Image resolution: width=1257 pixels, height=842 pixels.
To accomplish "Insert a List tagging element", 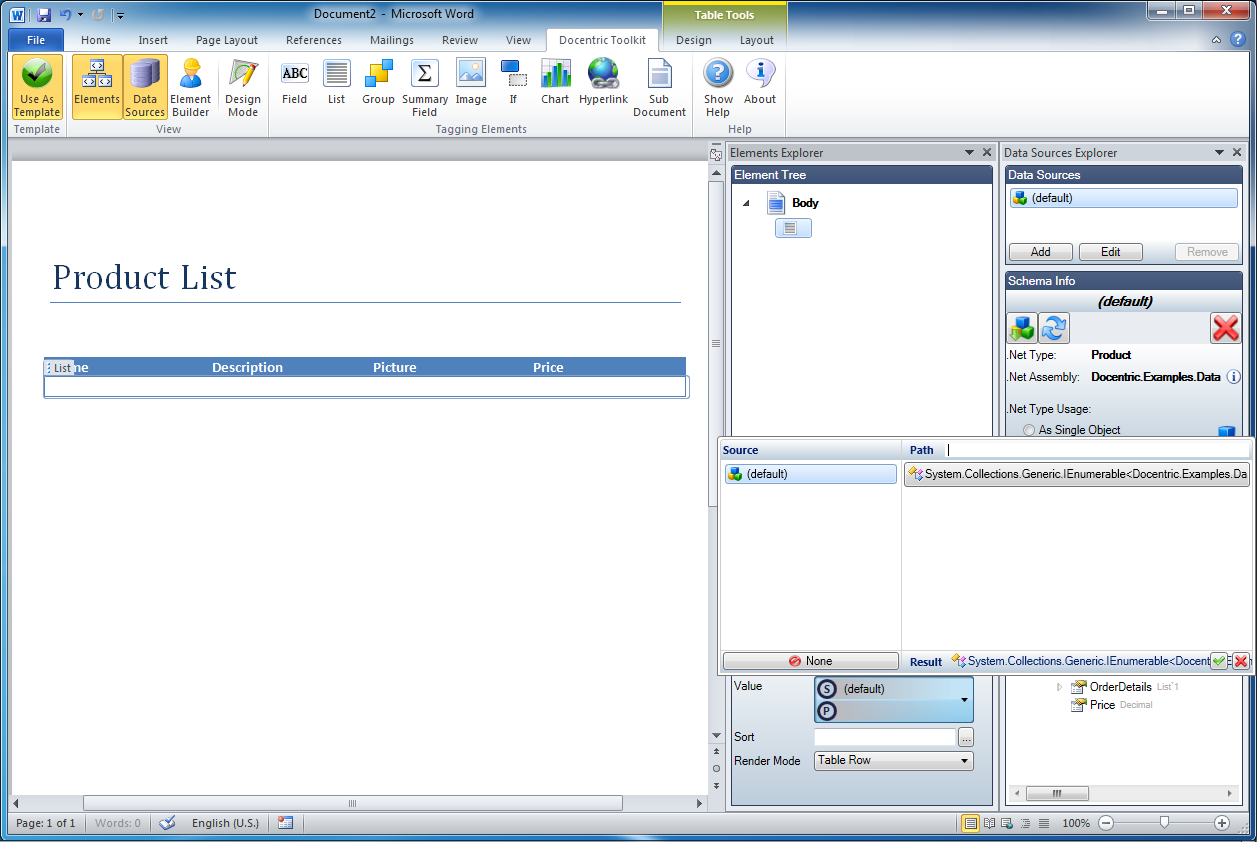I will pyautogui.click(x=337, y=82).
